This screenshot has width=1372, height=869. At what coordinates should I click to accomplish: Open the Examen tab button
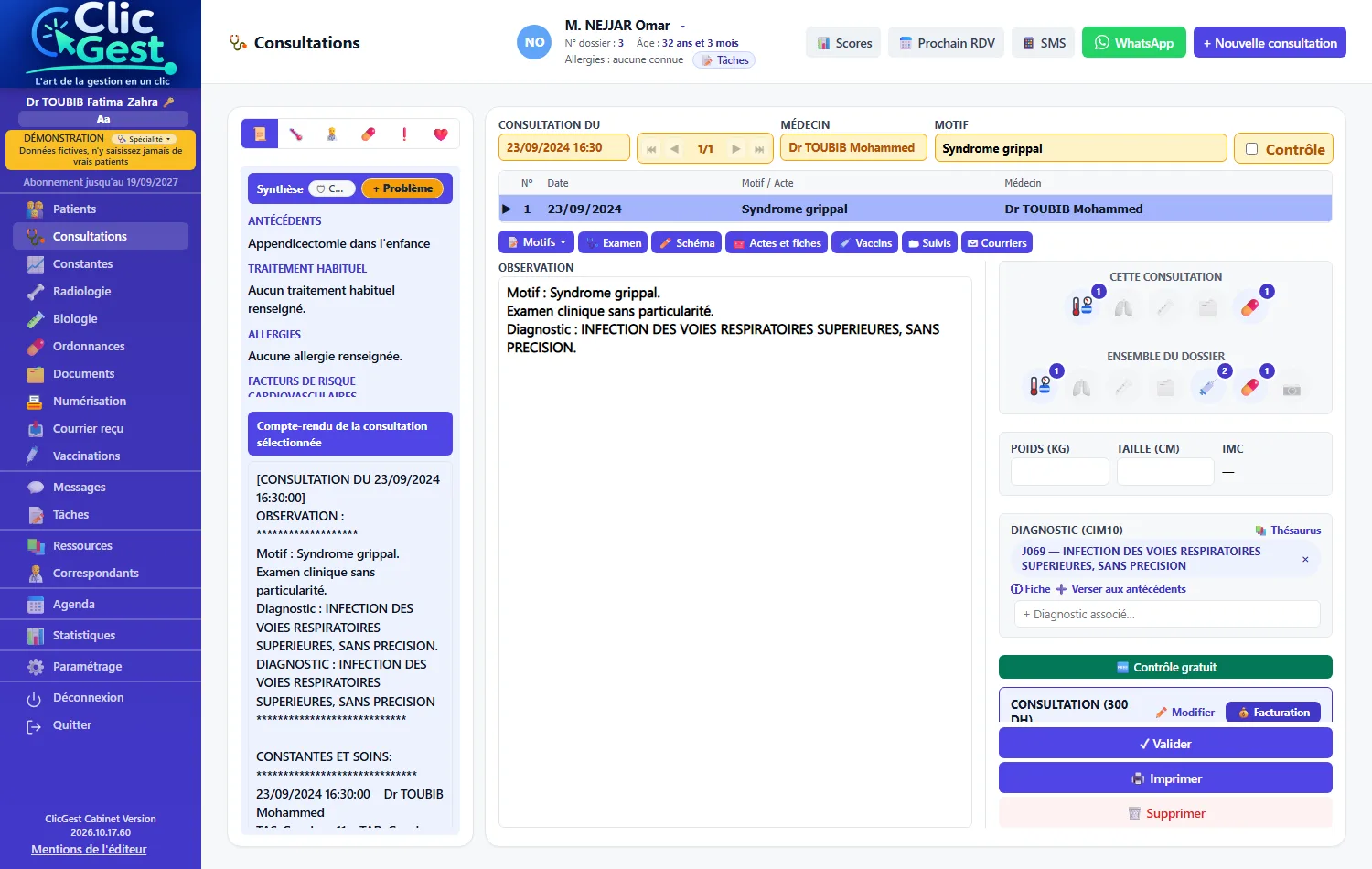(613, 242)
